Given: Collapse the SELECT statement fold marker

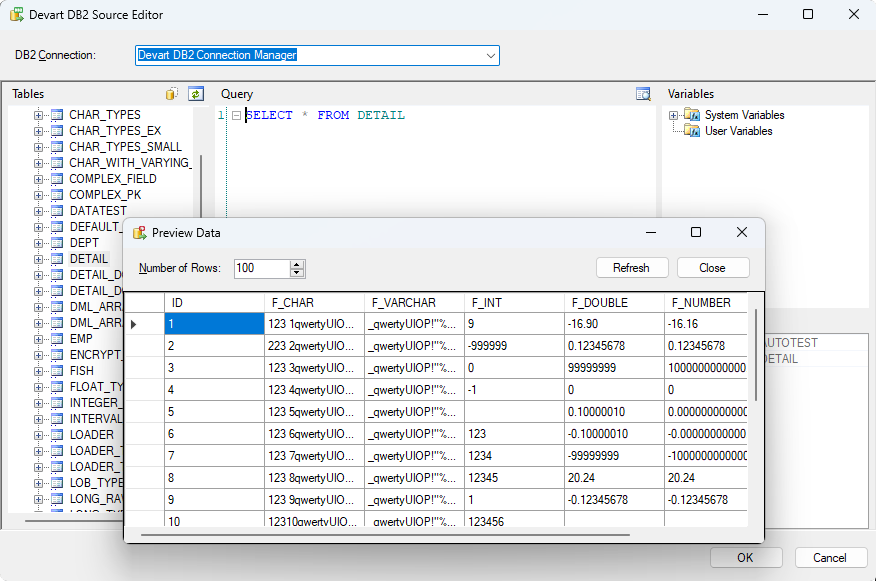Looking at the screenshot, I should tap(236, 116).
